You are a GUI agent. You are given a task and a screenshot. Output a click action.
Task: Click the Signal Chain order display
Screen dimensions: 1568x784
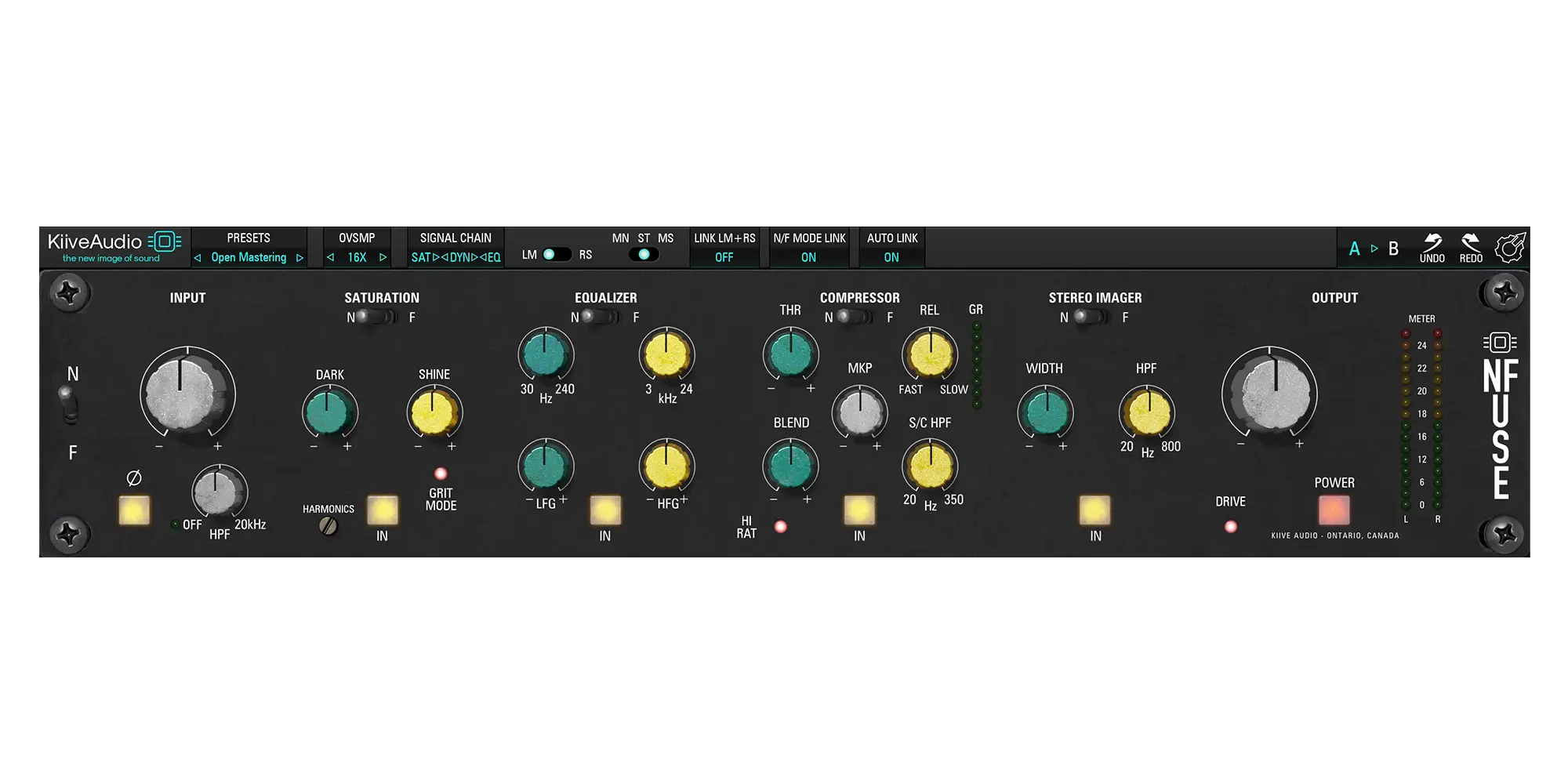coord(456,258)
